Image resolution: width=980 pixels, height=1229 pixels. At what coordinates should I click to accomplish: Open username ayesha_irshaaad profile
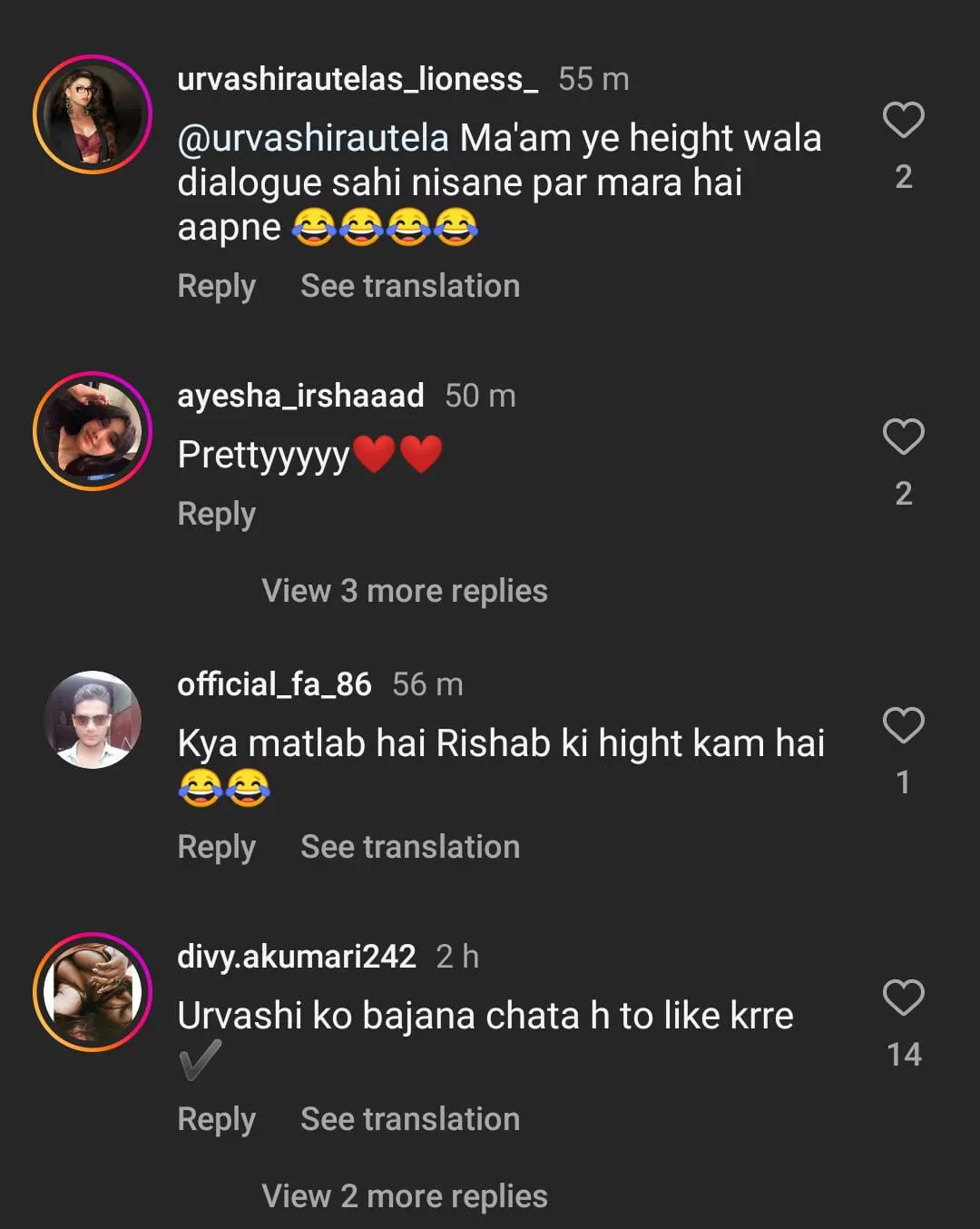pyautogui.click(x=300, y=396)
